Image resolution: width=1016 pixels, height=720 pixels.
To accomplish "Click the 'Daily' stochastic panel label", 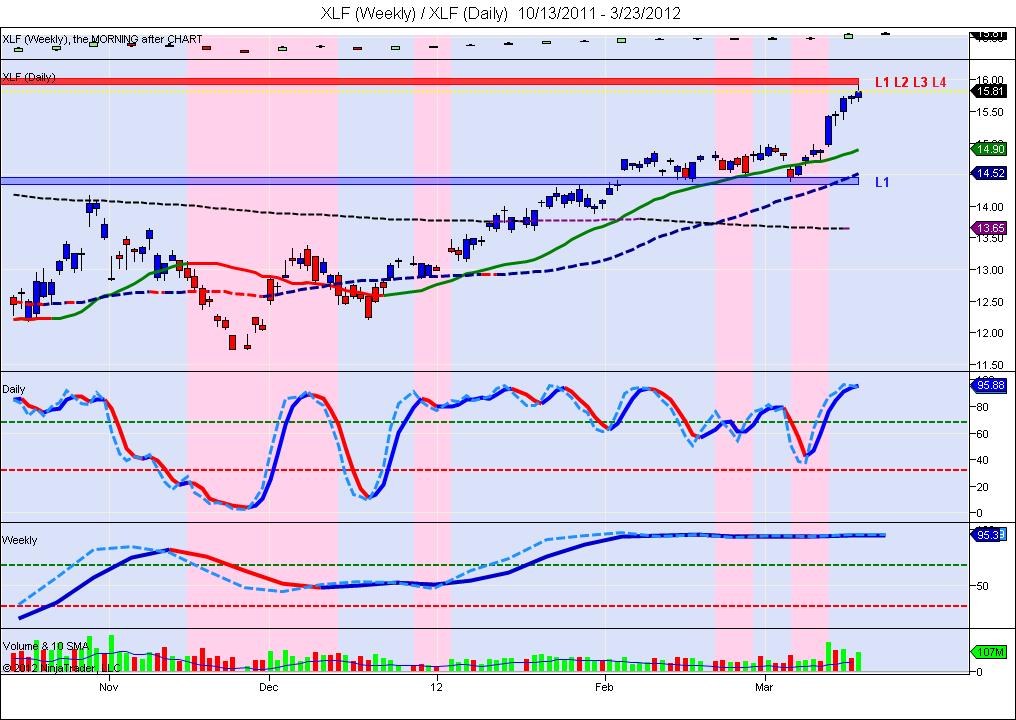I will point(14,389).
